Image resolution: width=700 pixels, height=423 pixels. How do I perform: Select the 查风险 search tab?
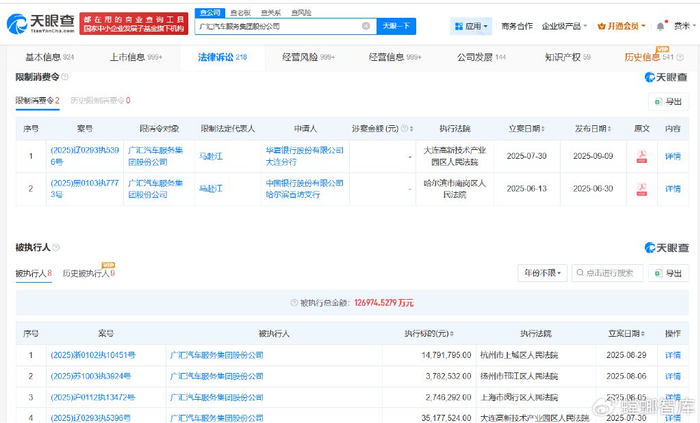tap(301, 12)
